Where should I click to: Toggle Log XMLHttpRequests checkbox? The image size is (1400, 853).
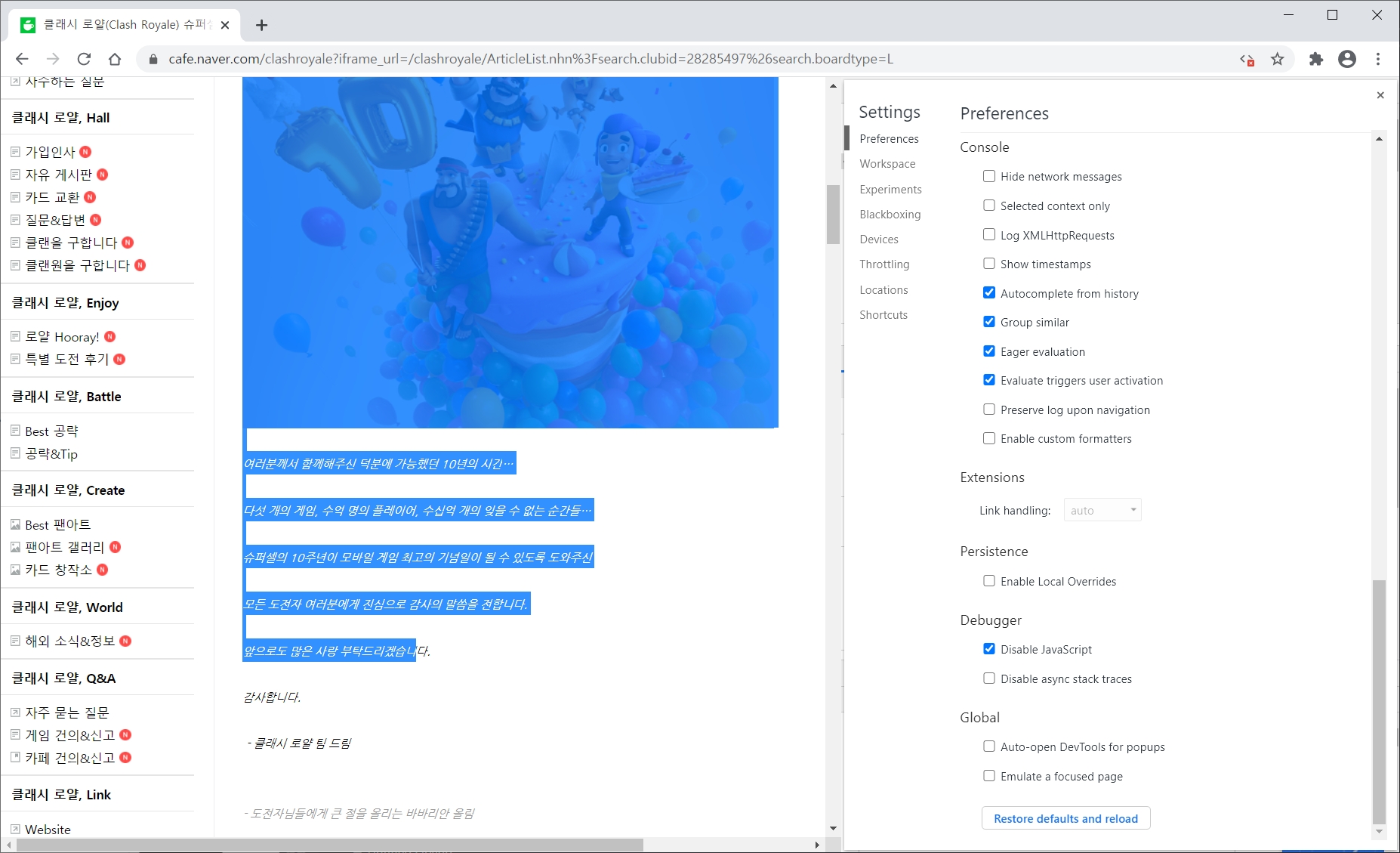[988, 235]
